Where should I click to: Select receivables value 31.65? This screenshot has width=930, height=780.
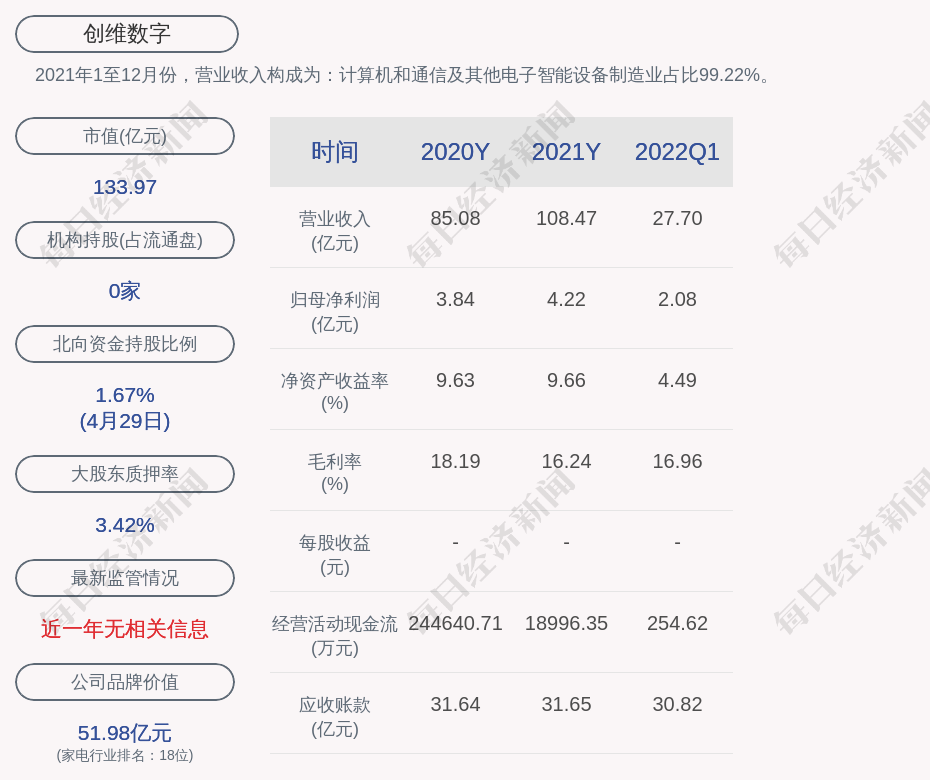[566, 705]
